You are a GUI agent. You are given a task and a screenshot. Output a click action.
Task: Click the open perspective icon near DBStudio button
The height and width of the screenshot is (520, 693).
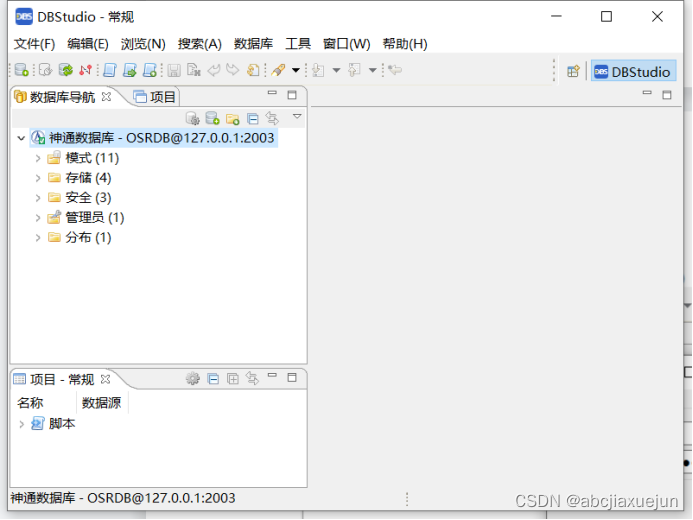click(x=573, y=71)
